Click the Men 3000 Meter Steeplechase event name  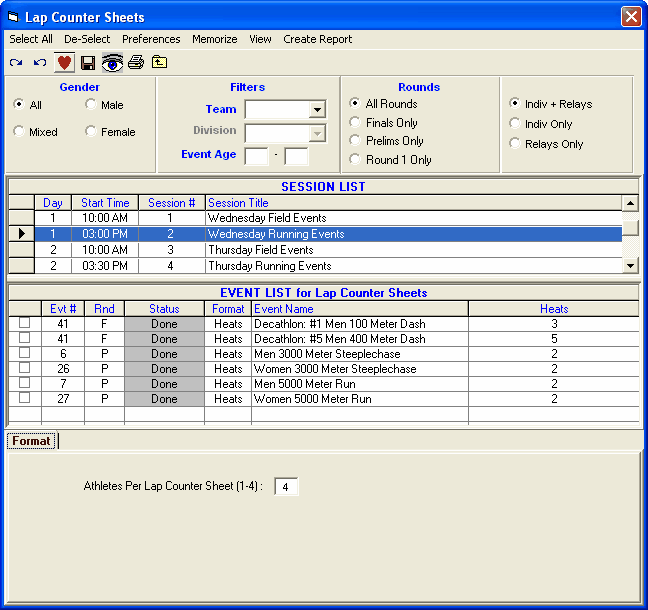pos(327,354)
